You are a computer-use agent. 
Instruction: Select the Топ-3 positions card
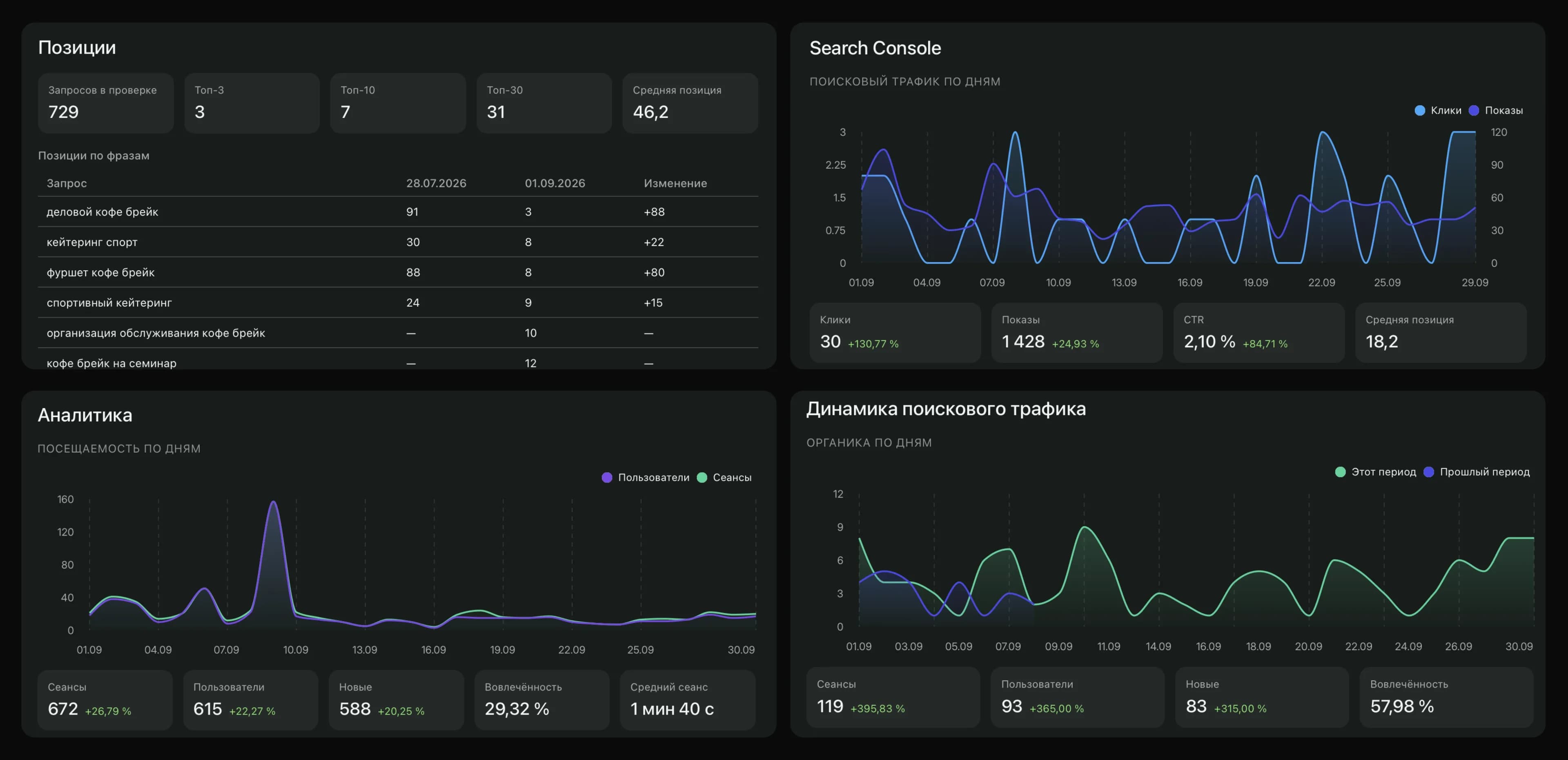[252, 103]
